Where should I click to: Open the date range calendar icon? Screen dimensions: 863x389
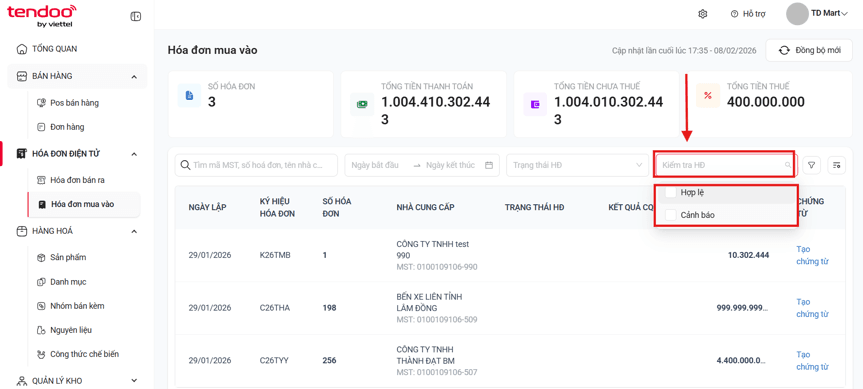489,165
